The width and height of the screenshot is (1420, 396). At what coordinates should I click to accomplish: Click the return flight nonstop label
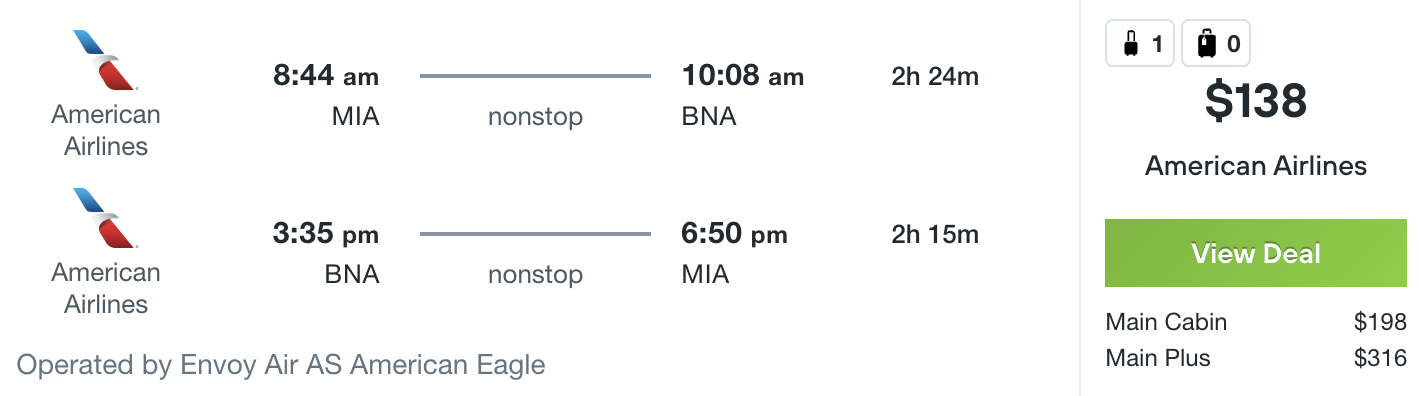tap(535, 275)
